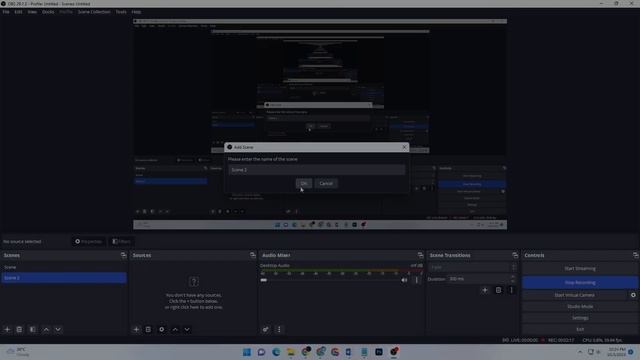Open the virtual camera settings gear
The height and width of the screenshot is (360, 640).
click(x=633, y=295)
